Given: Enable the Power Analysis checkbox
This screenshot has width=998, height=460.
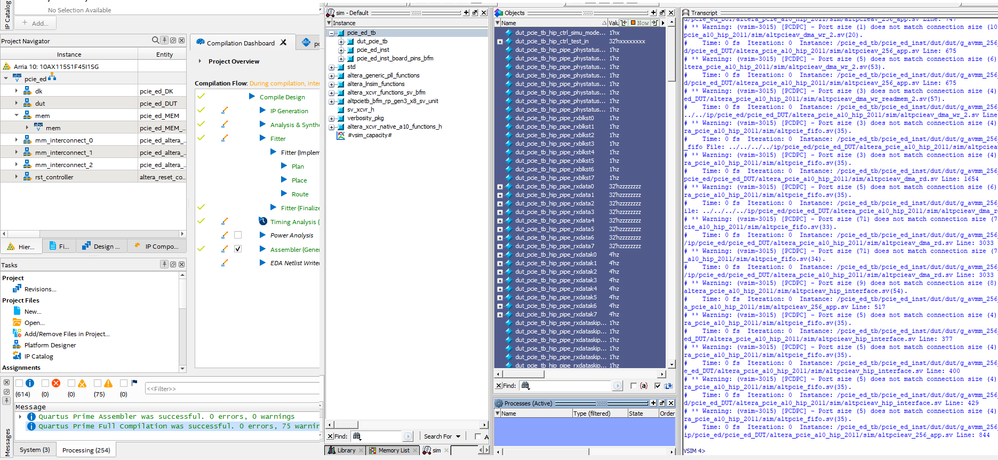Looking at the screenshot, I should [x=238, y=234].
